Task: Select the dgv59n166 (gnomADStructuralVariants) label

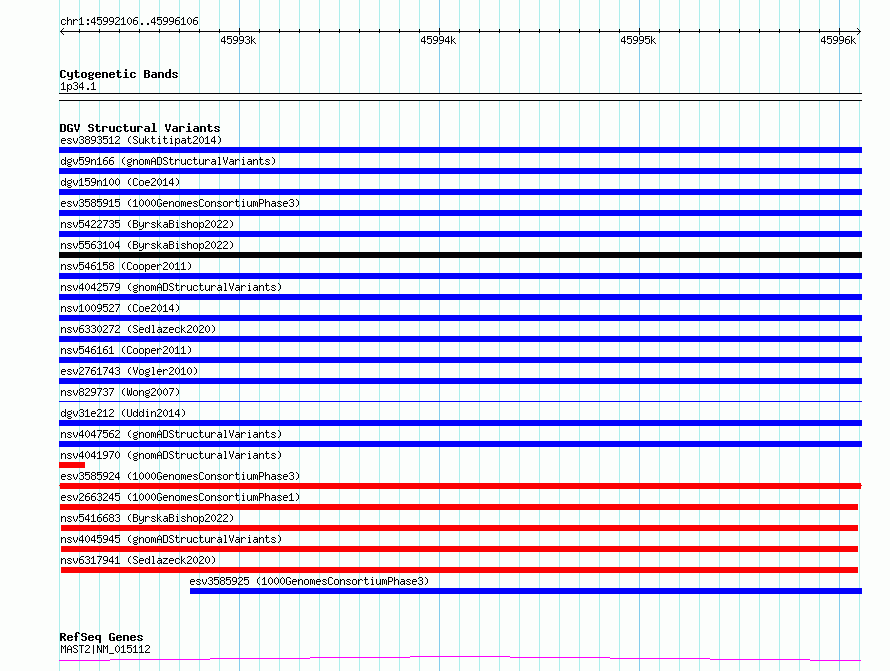Action: click(168, 161)
